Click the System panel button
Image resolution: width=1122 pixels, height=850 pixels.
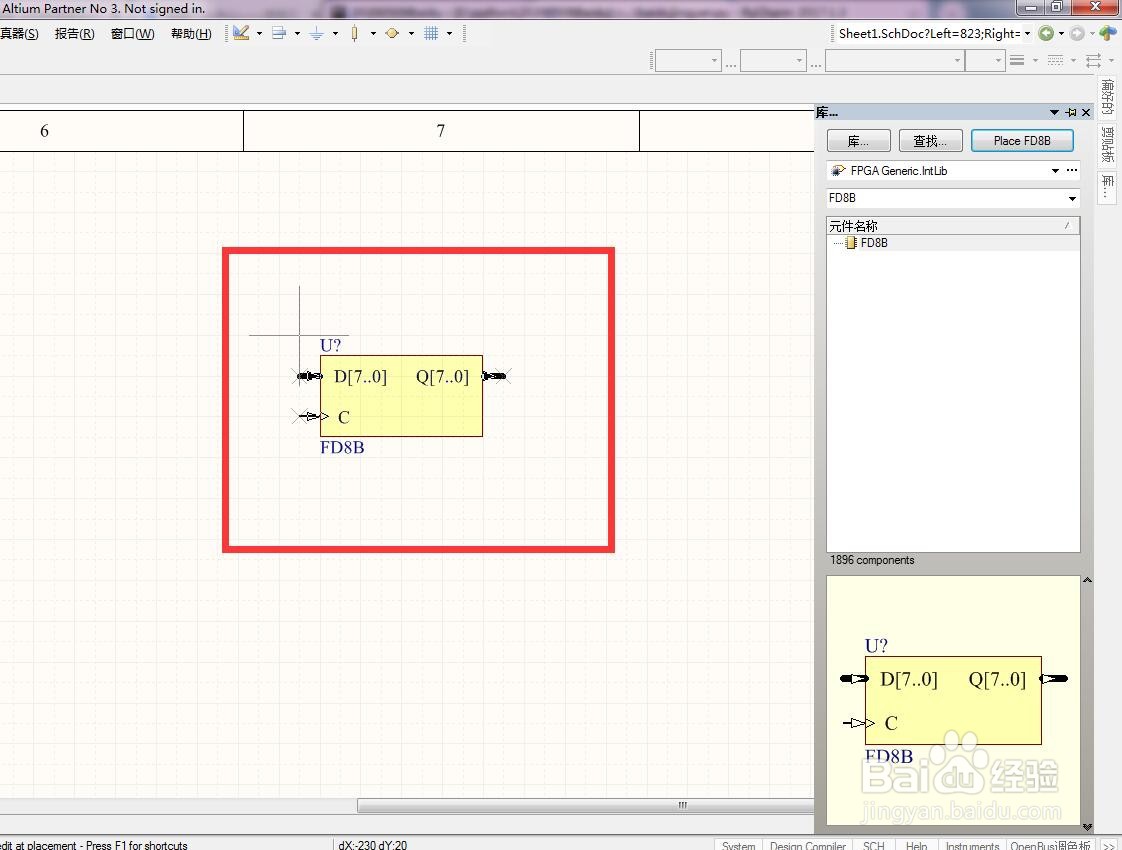pos(738,845)
